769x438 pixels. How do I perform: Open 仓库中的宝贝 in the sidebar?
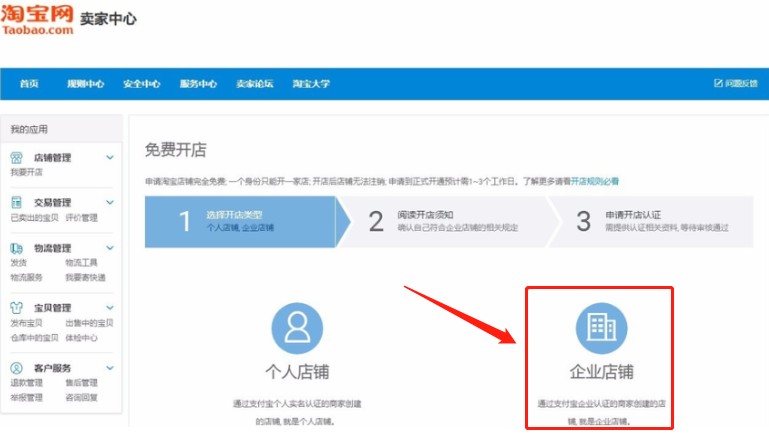click(x=34, y=338)
